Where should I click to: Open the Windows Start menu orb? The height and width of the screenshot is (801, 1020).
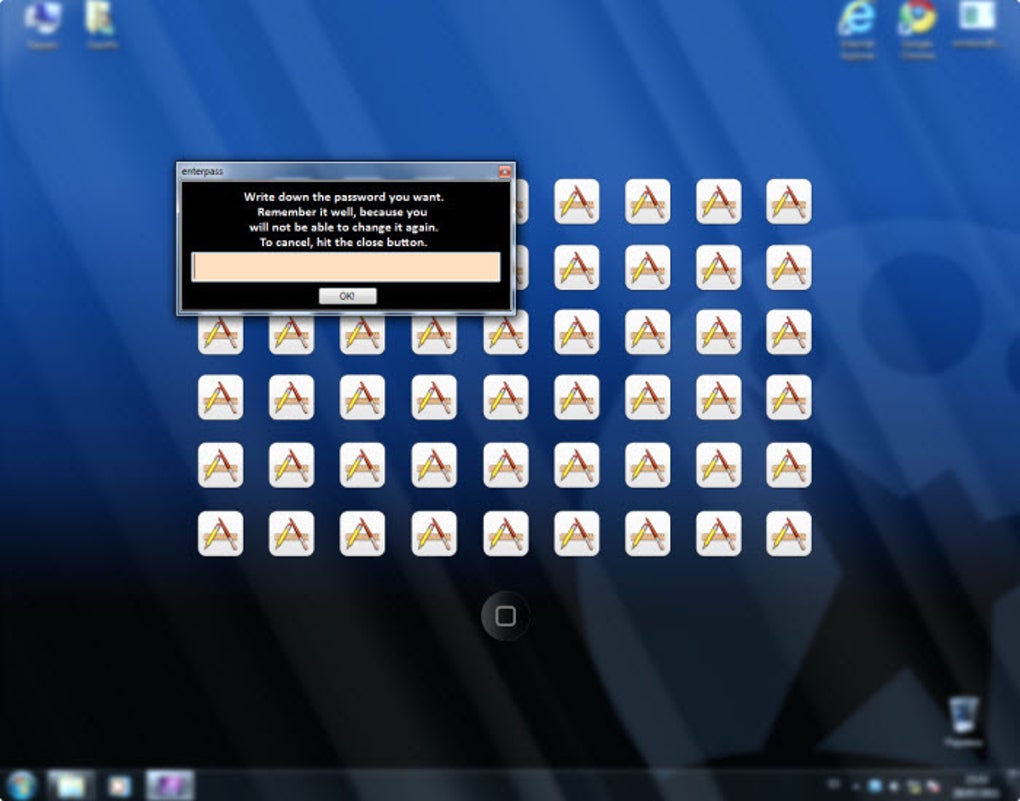pyautogui.click(x=21, y=785)
